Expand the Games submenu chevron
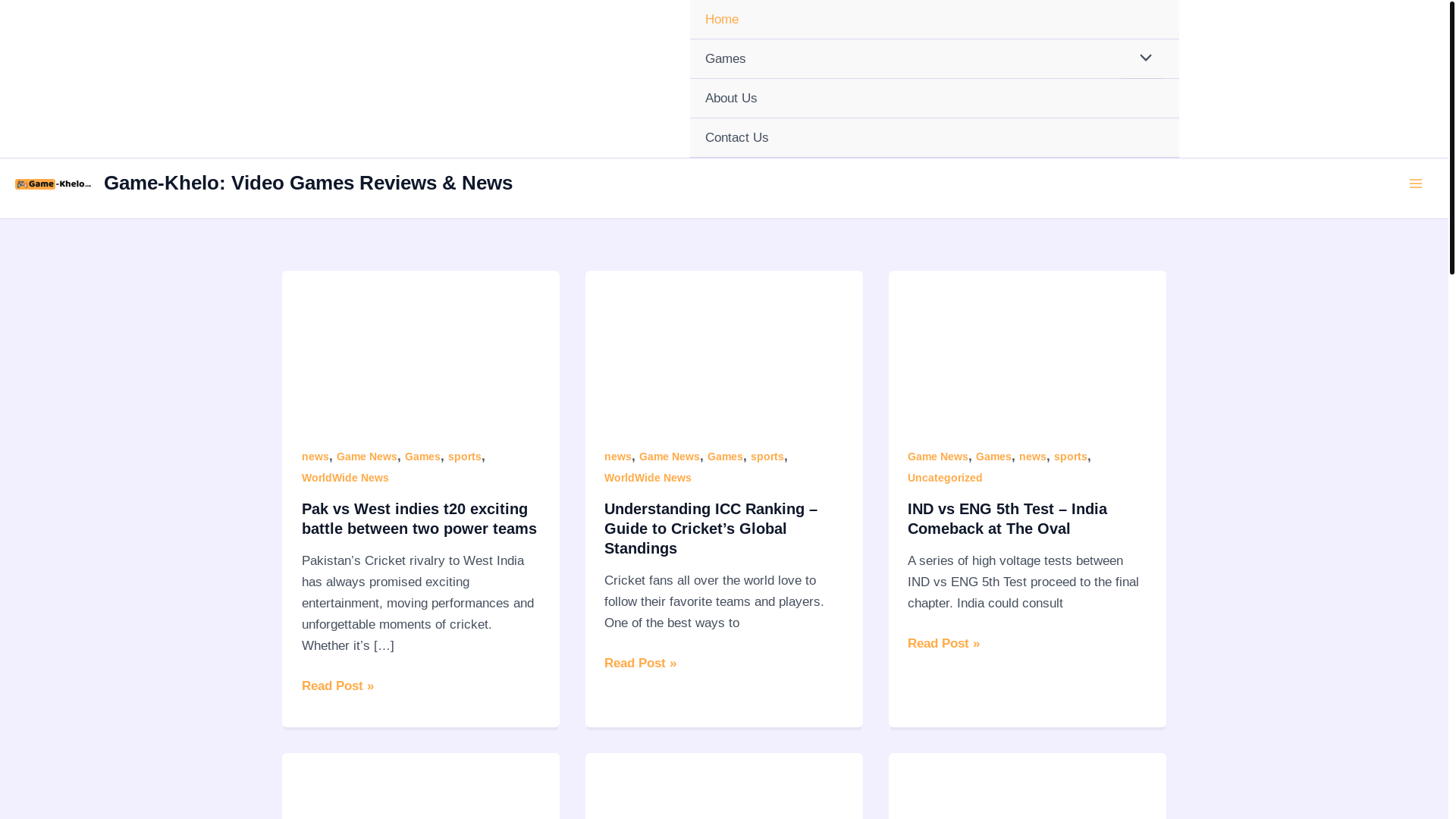This screenshot has height=819, width=1456. [x=1145, y=58]
